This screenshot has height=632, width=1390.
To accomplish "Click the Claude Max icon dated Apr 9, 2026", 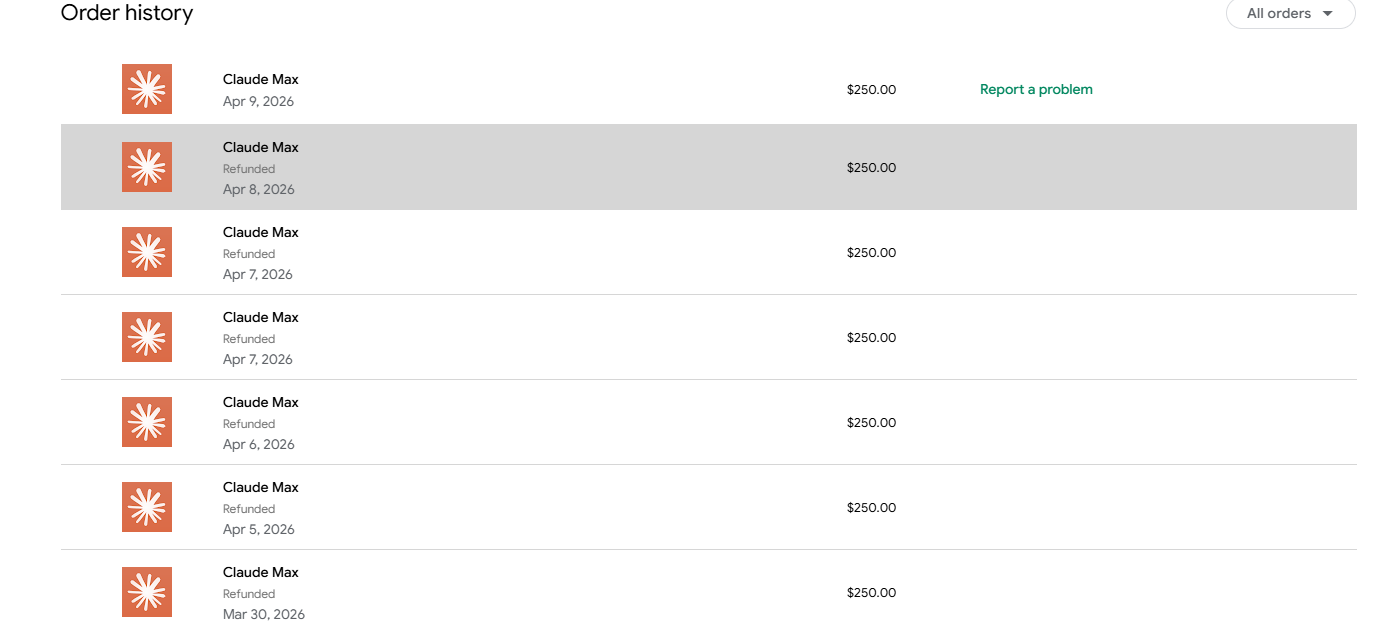I will [x=147, y=89].
